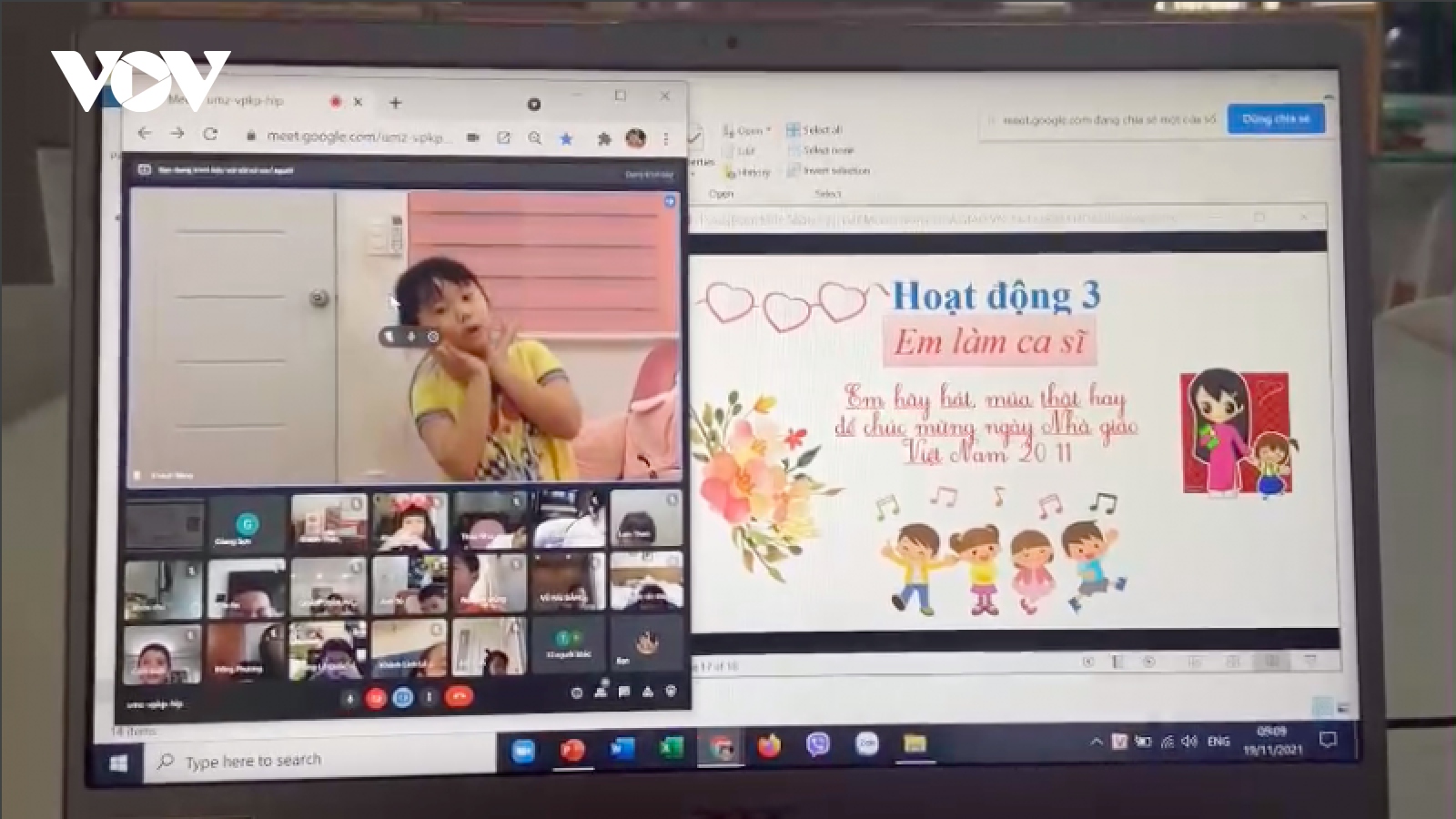The image size is (1456, 819).
Task: Show the participants people panel
Action: 601,692
